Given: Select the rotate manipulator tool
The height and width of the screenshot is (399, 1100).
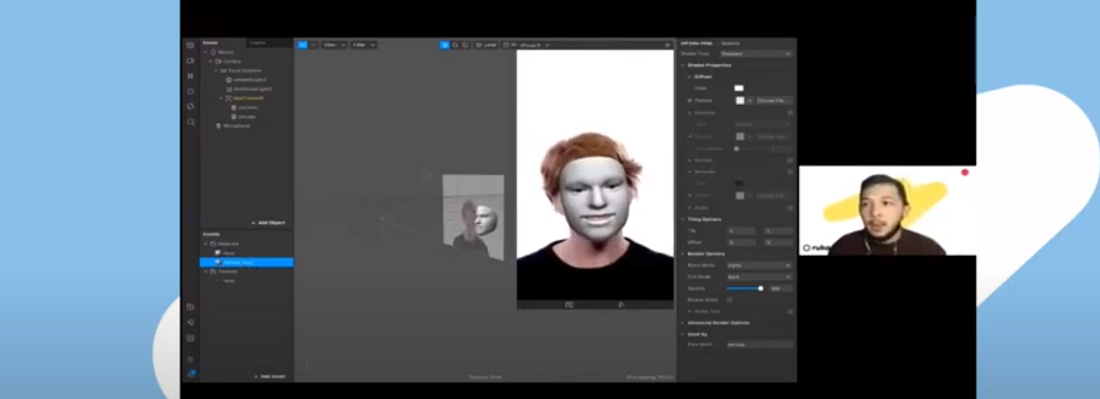Looking at the screenshot, I should pos(455,45).
